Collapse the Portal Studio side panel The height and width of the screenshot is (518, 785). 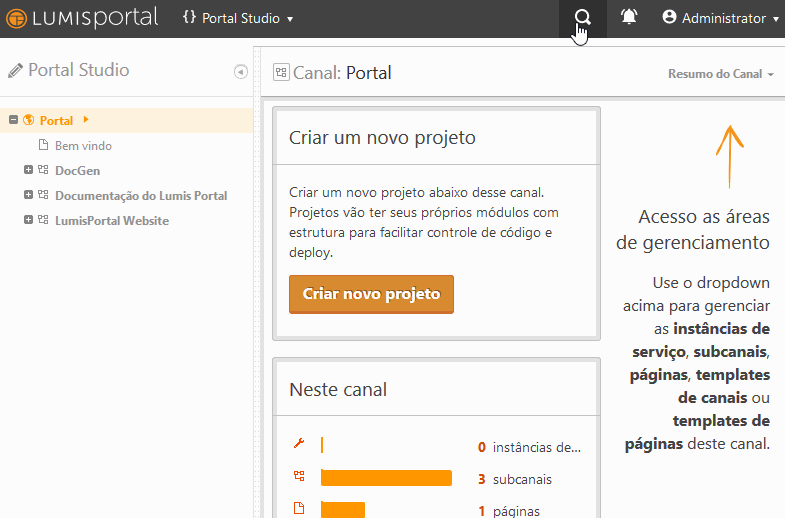click(x=241, y=72)
